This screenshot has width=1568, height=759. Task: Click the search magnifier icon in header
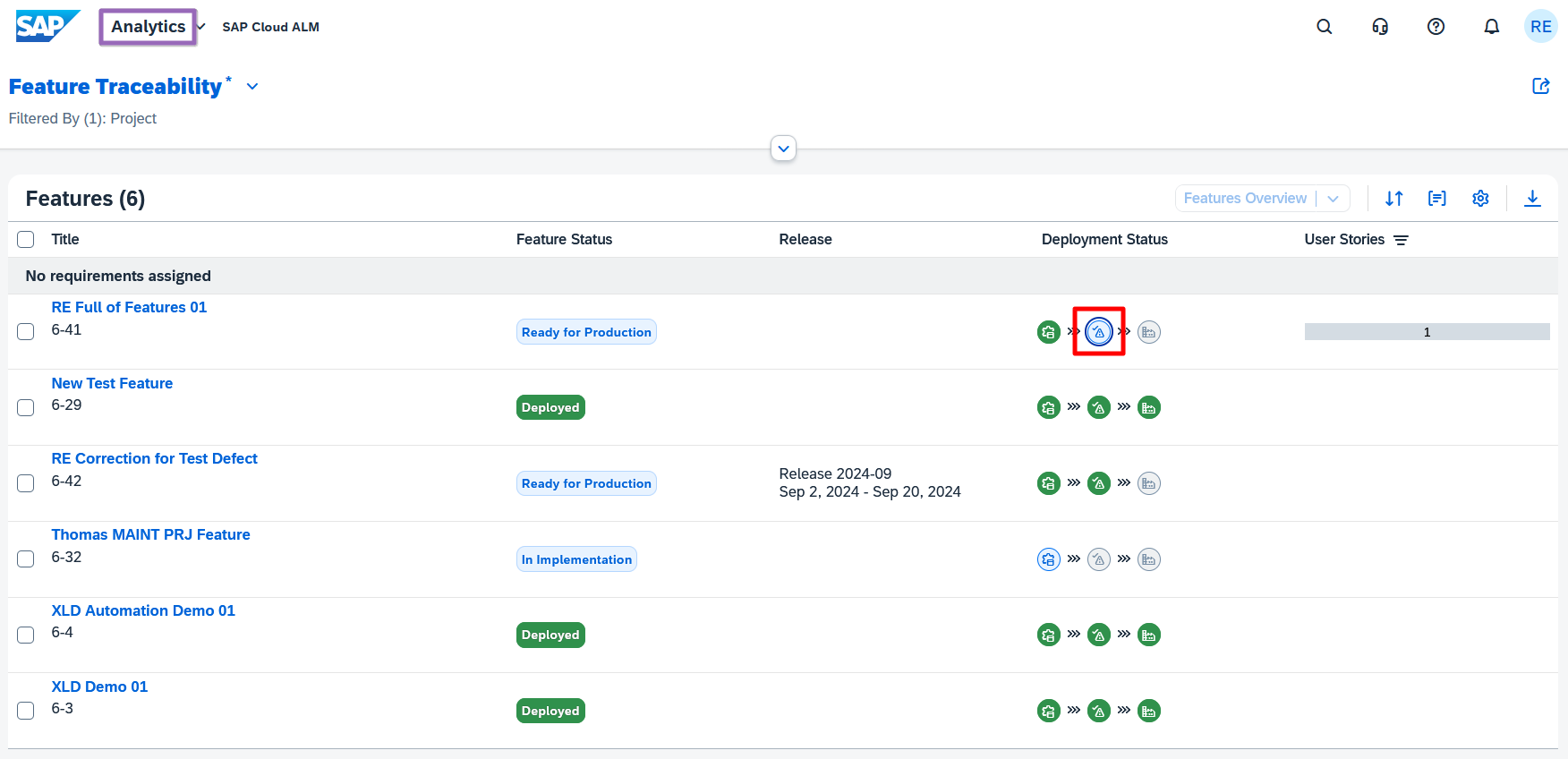pos(1325,27)
